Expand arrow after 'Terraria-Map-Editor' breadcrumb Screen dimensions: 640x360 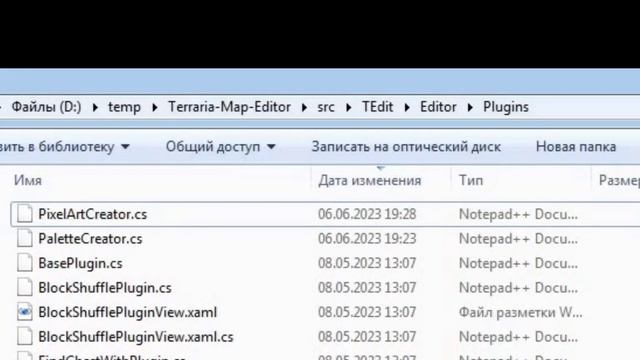(304, 107)
